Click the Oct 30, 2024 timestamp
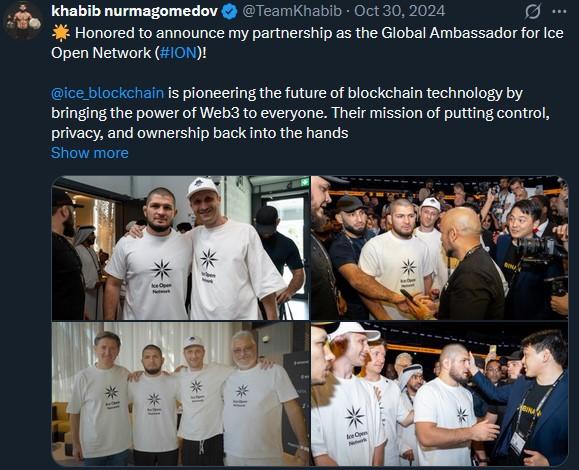579x470 pixels. coord(400,11)
